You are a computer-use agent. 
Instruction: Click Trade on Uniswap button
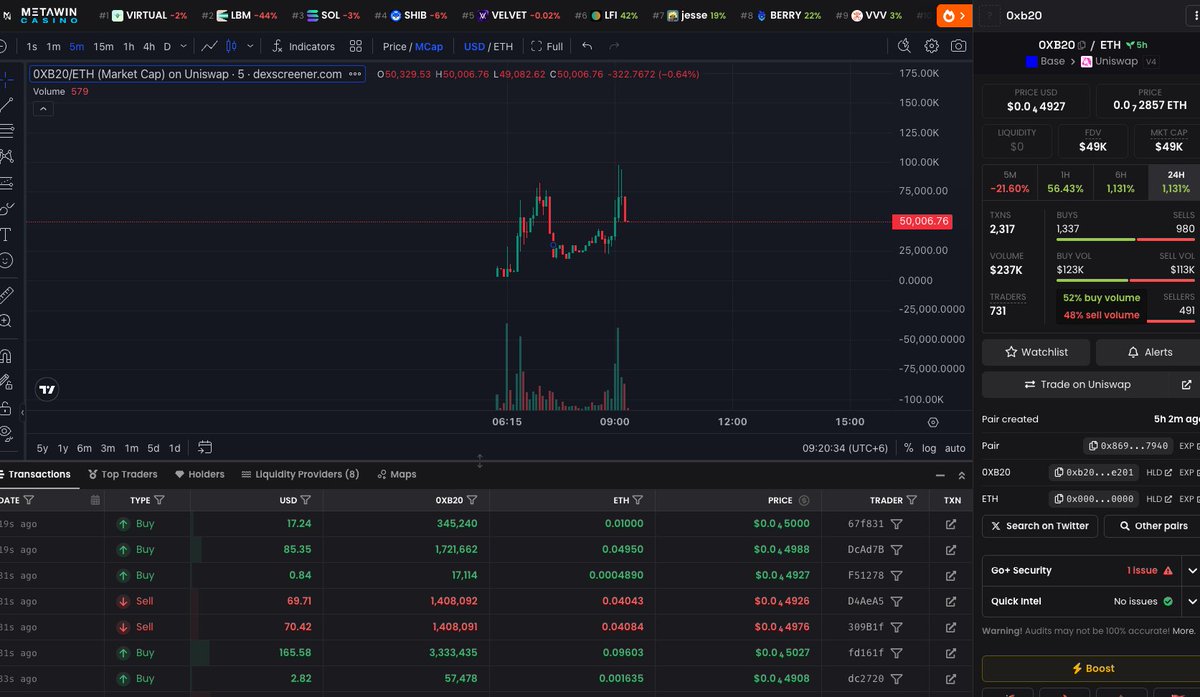(x=1076, y=384)
